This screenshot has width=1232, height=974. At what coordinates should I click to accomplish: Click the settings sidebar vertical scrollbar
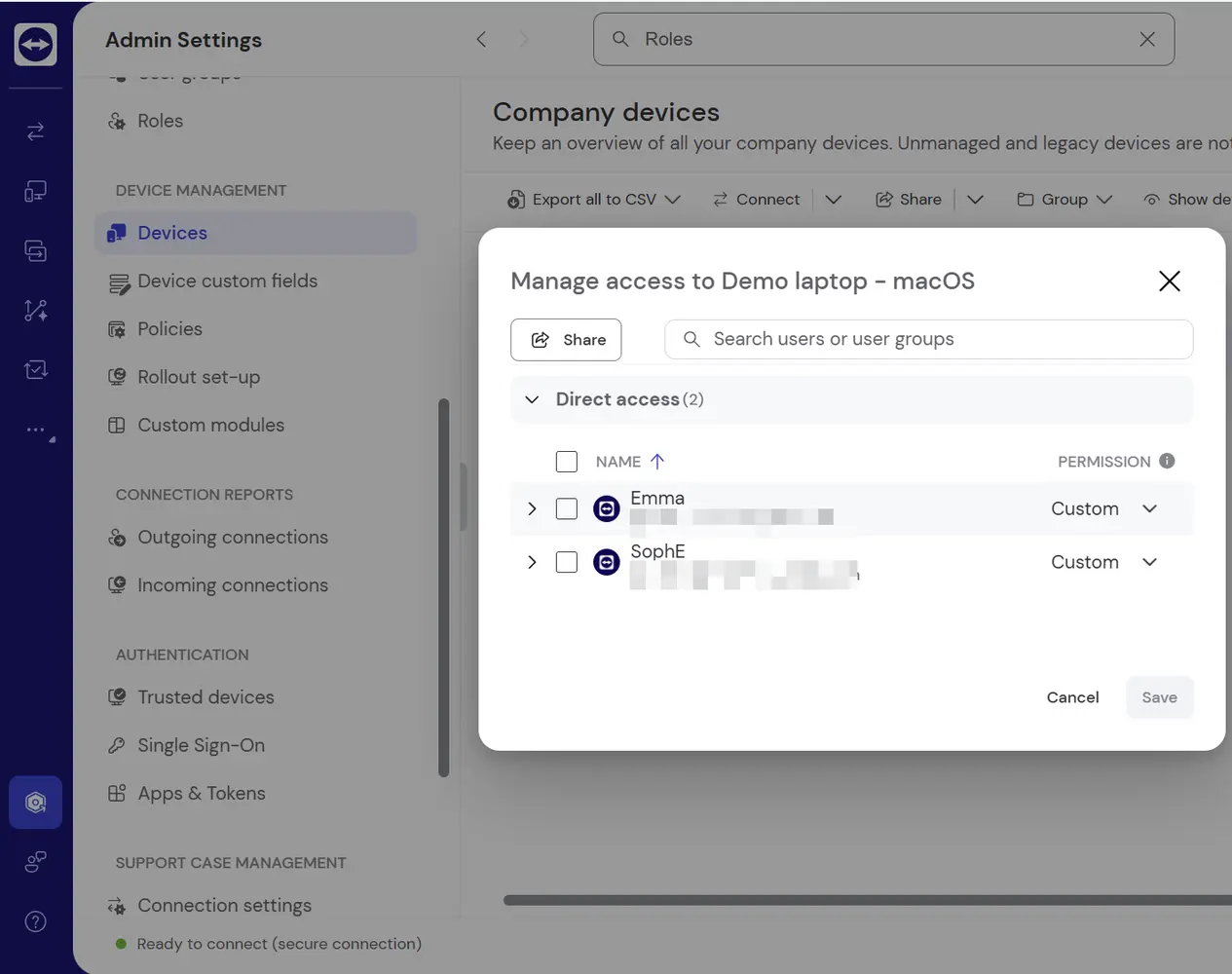point(444,588)
